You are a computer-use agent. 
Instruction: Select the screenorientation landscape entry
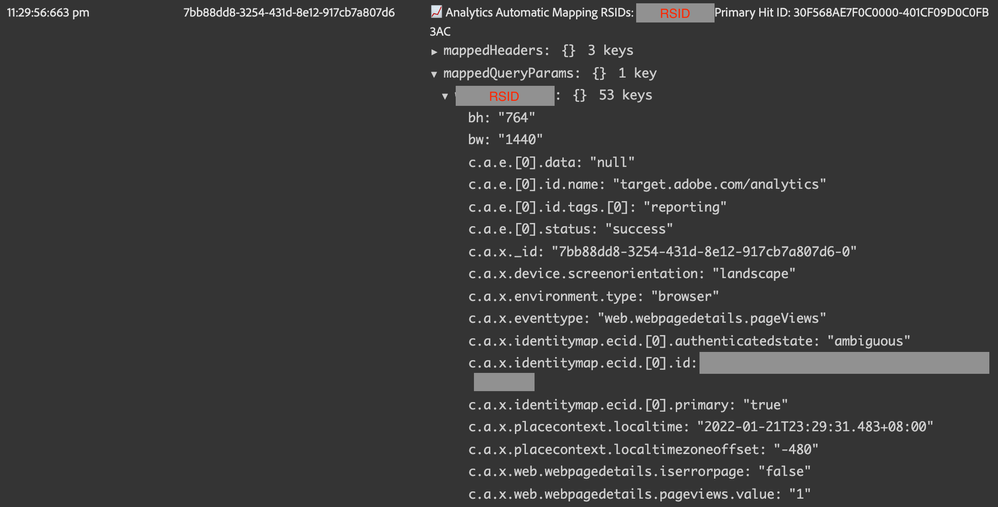point(631,273)
